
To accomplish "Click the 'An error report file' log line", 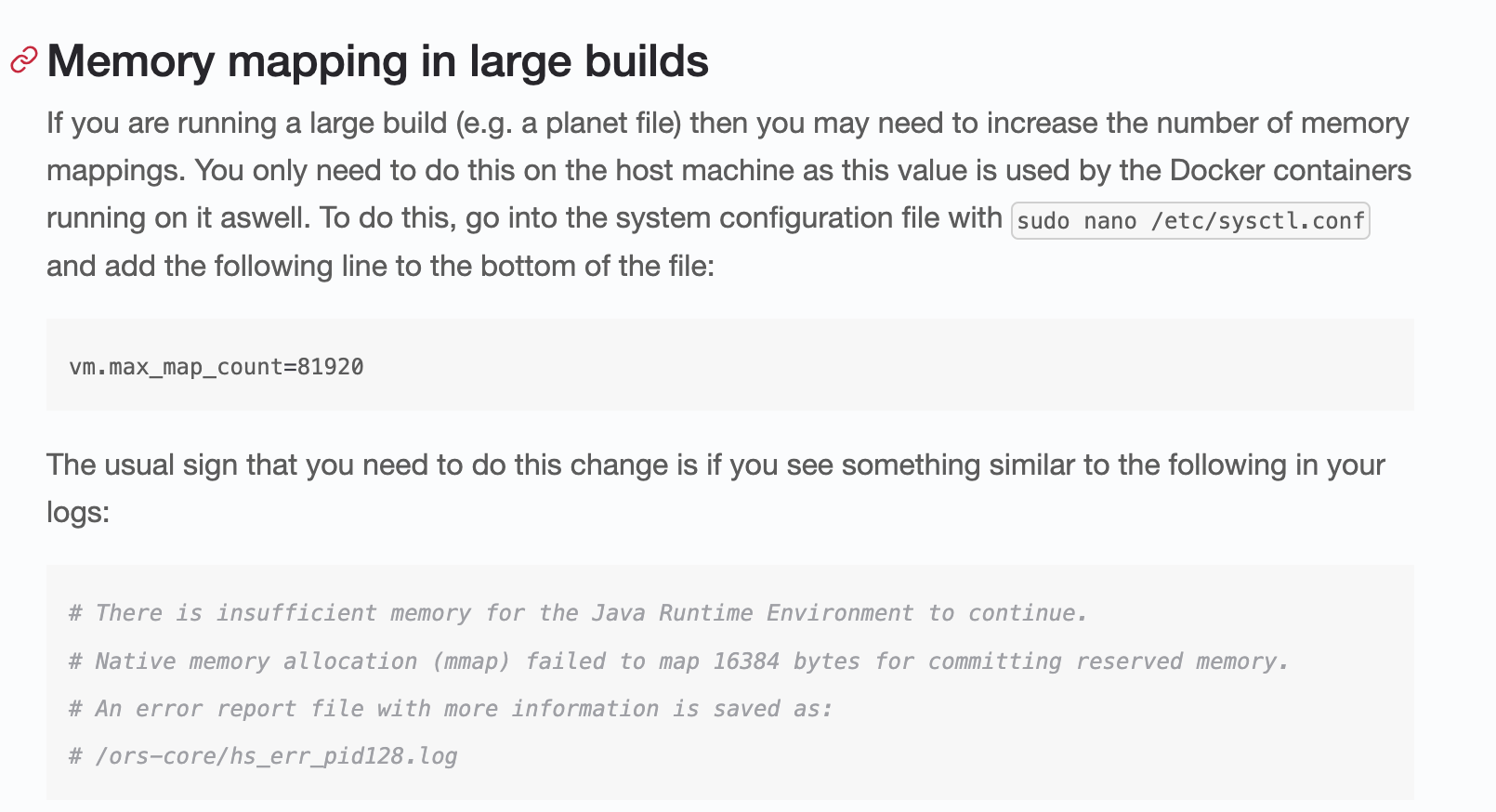I will (451, 709).
